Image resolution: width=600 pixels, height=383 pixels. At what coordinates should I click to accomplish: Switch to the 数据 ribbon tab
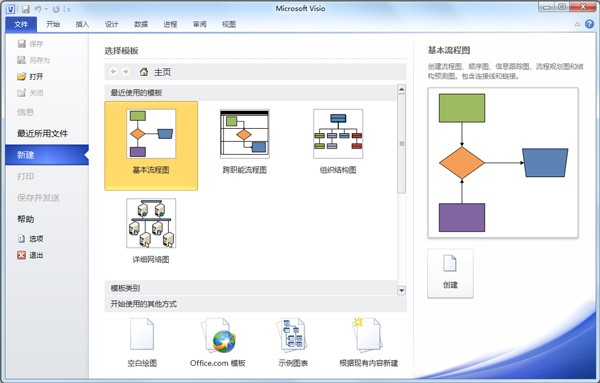141,24
